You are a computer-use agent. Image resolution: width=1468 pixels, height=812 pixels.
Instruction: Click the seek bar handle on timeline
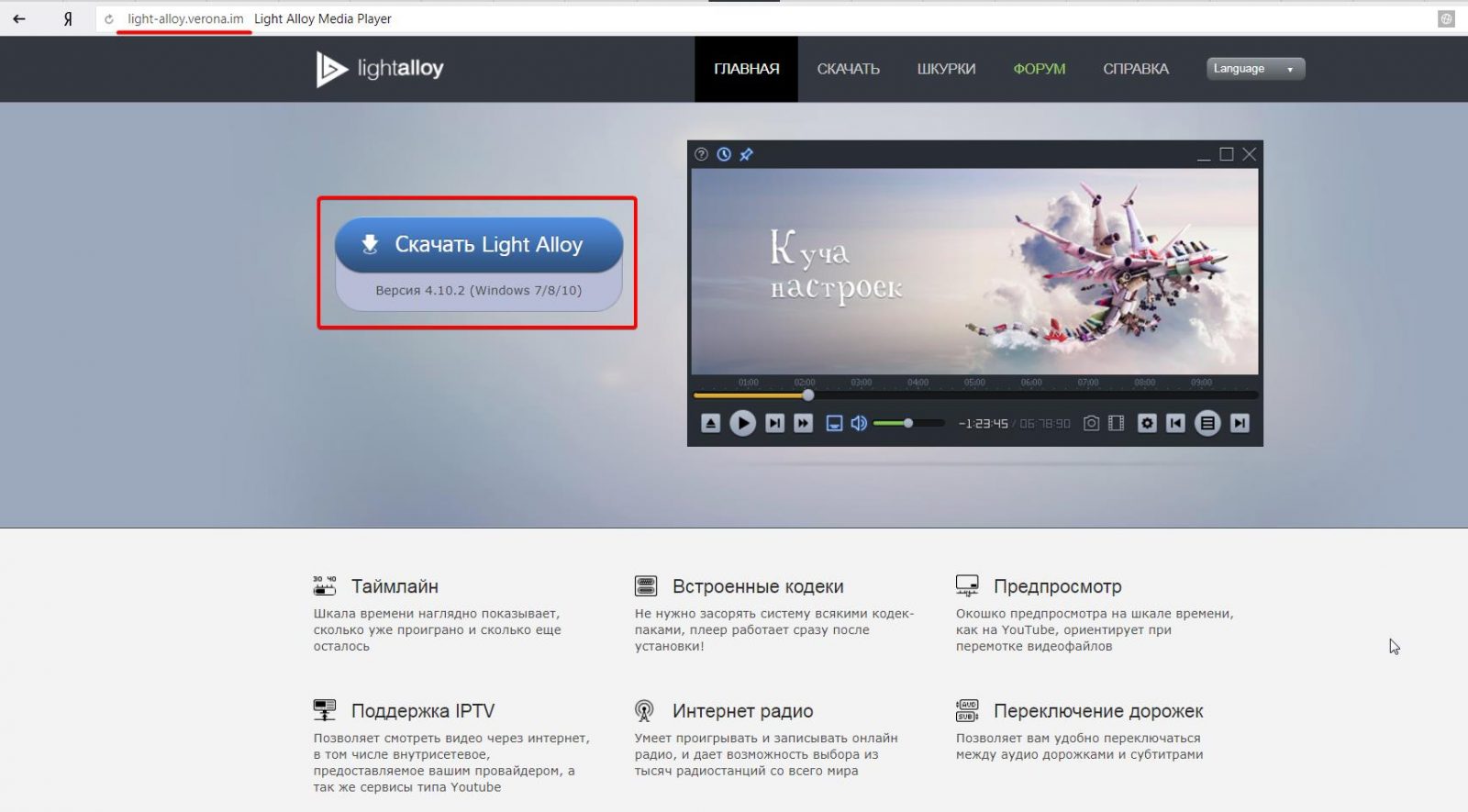tap(808, 395)
